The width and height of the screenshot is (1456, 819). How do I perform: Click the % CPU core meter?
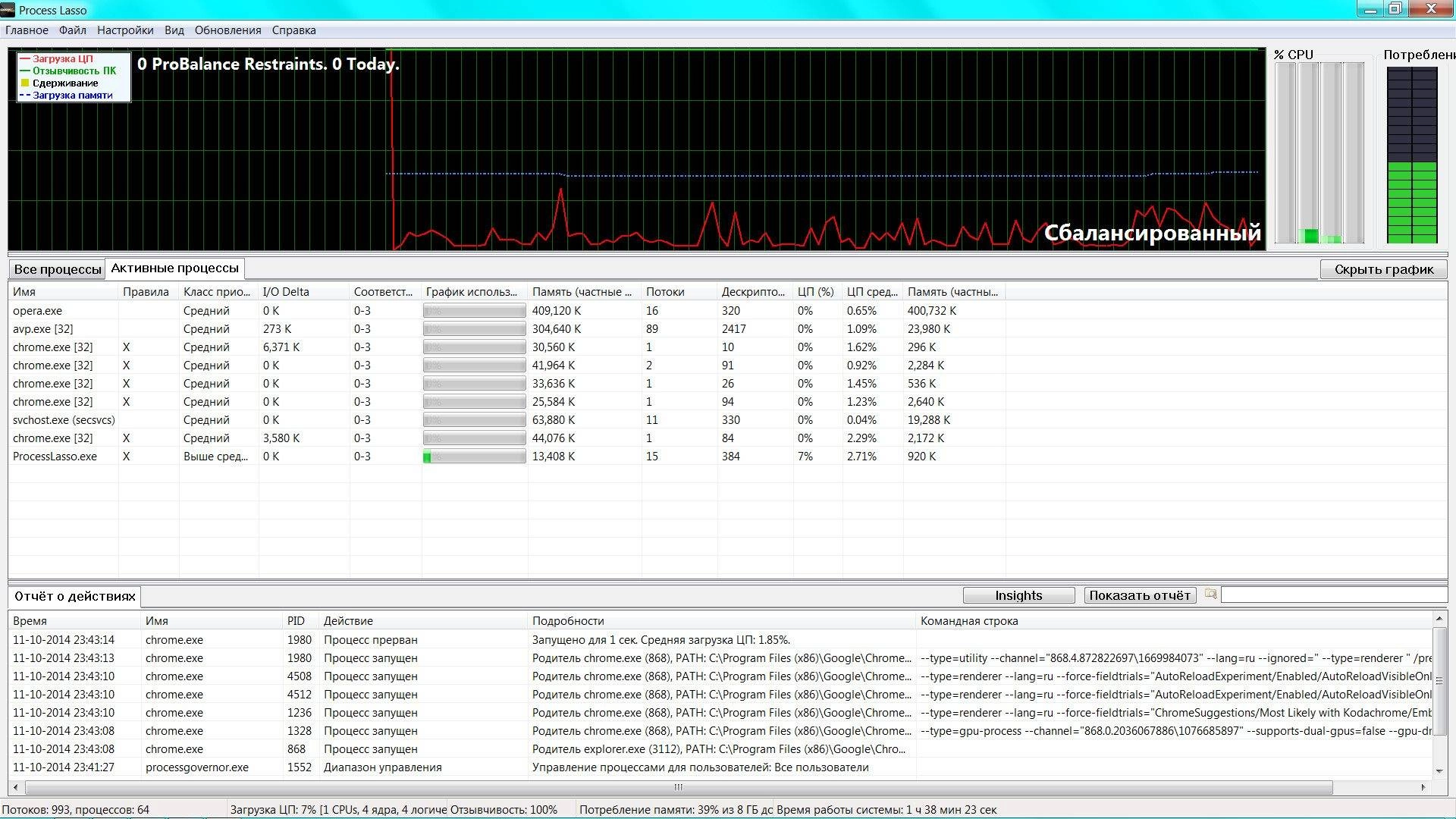(x=1319, y=153)
